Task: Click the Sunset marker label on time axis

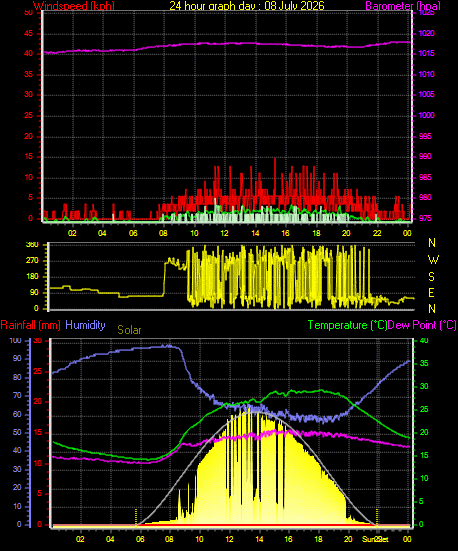Action: (376, 539)
